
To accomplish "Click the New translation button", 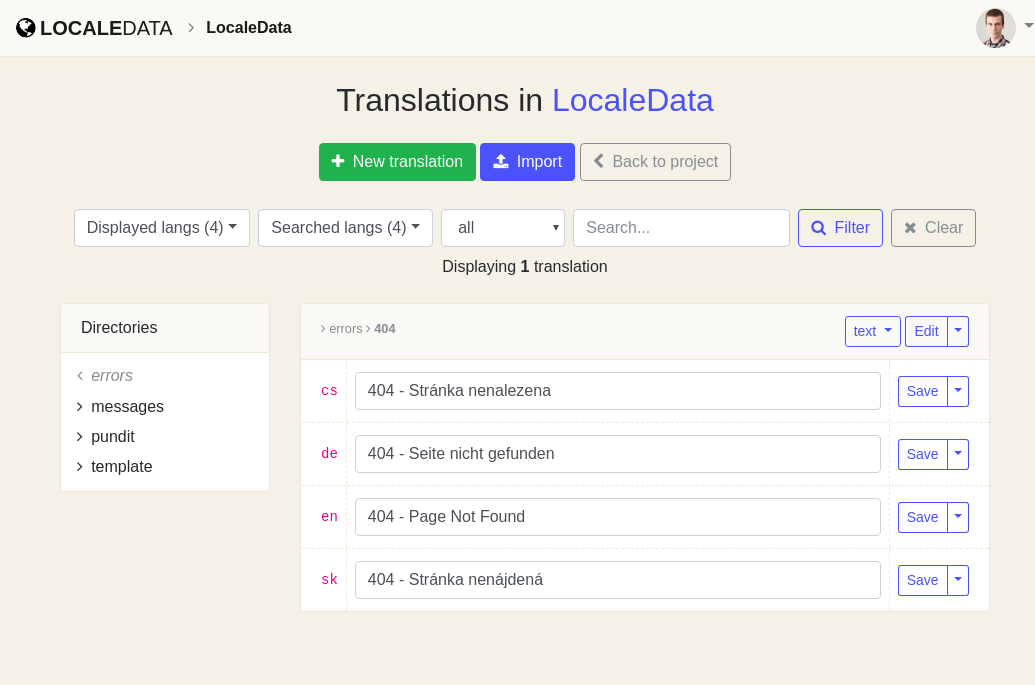I will (397, 162).
